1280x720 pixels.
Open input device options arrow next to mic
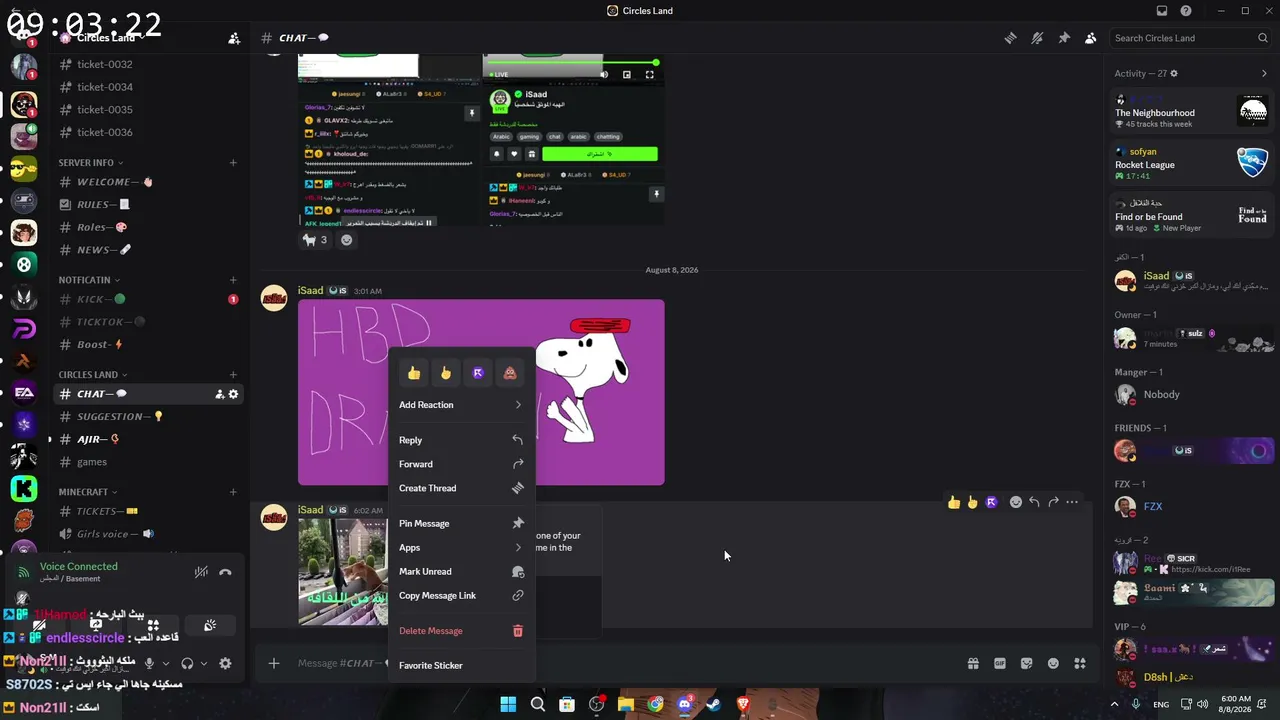click(165, 663)
